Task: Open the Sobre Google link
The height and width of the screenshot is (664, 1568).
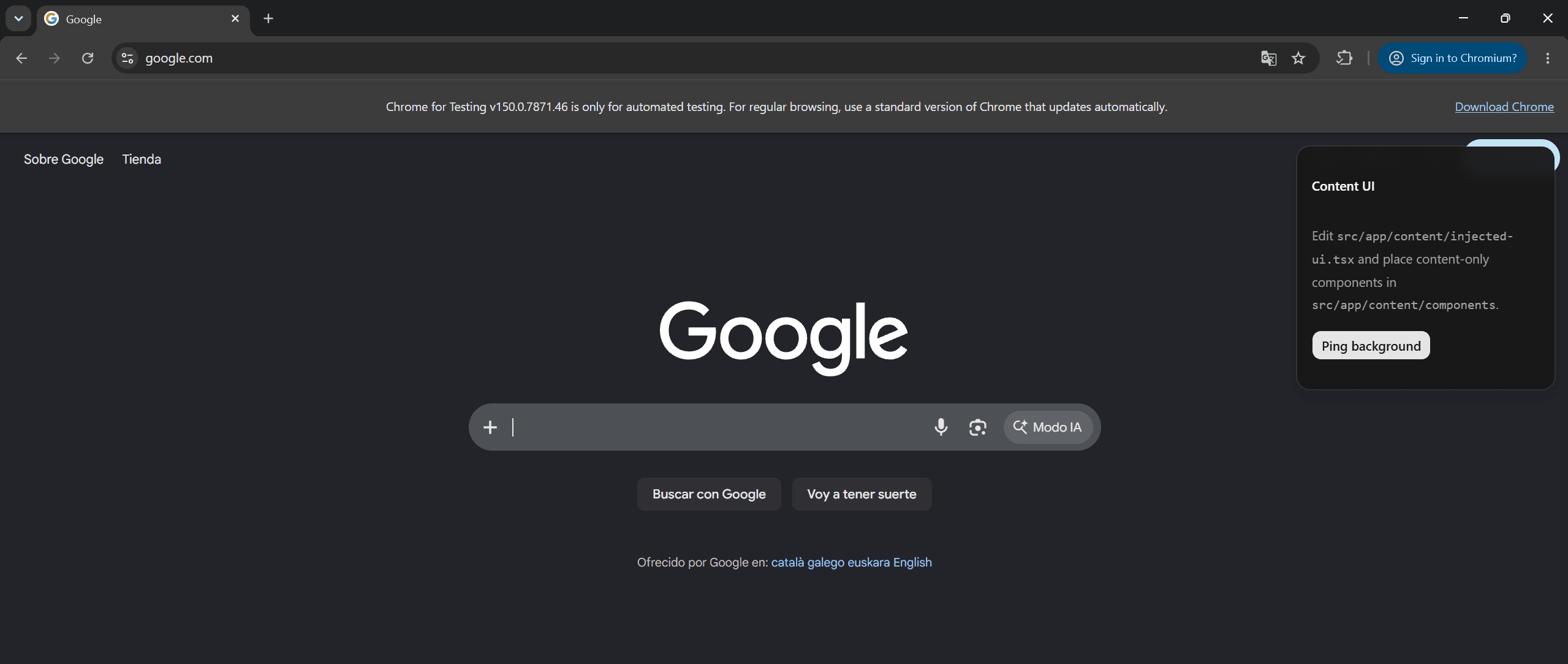Action: 64,159
